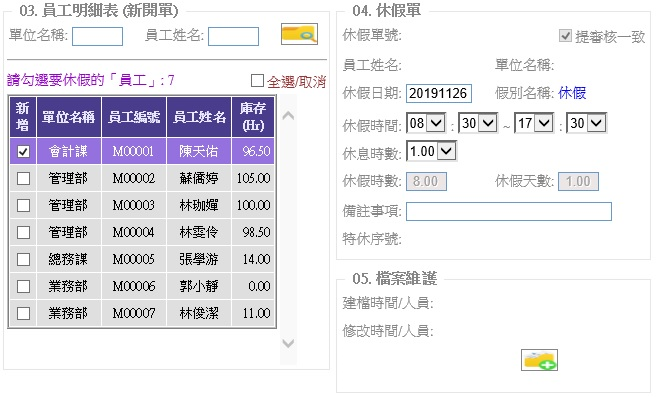
Task: Click employee number M00001
Action: [x=133, y=151]
